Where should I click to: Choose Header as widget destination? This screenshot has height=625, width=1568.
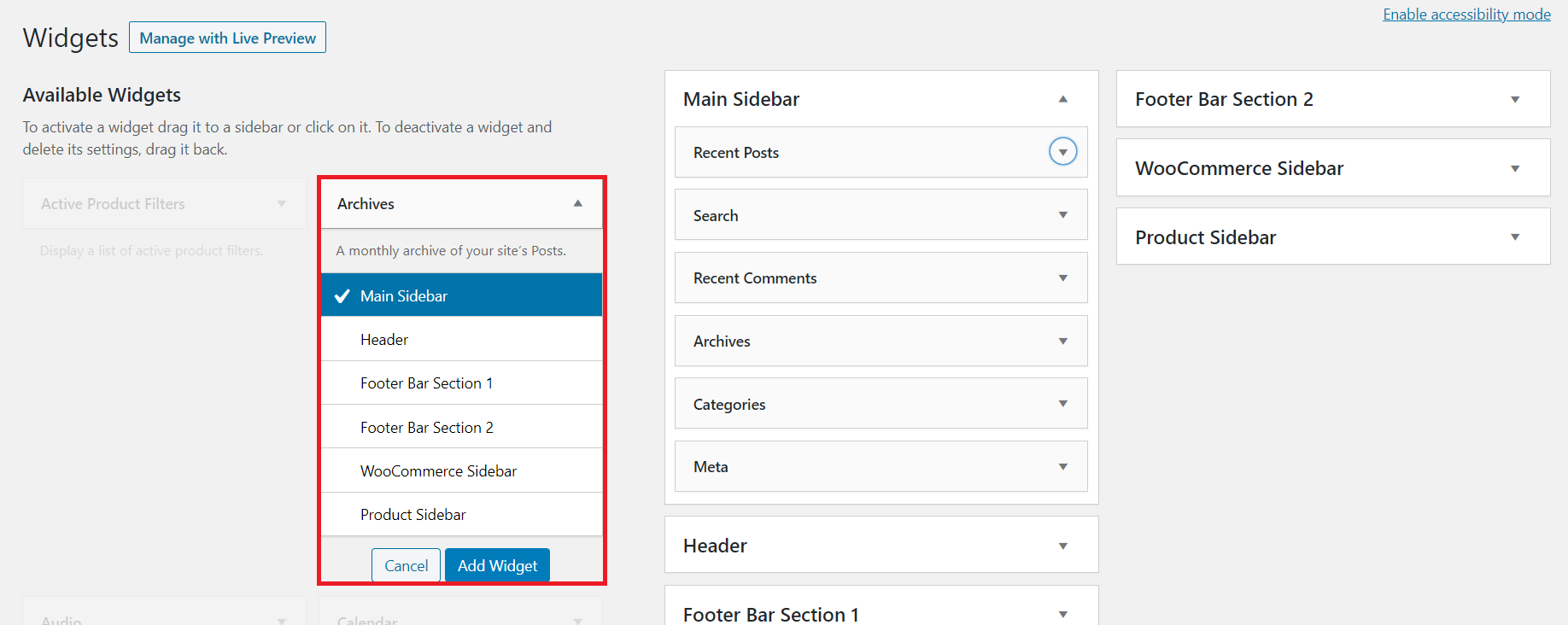(461, 340)
